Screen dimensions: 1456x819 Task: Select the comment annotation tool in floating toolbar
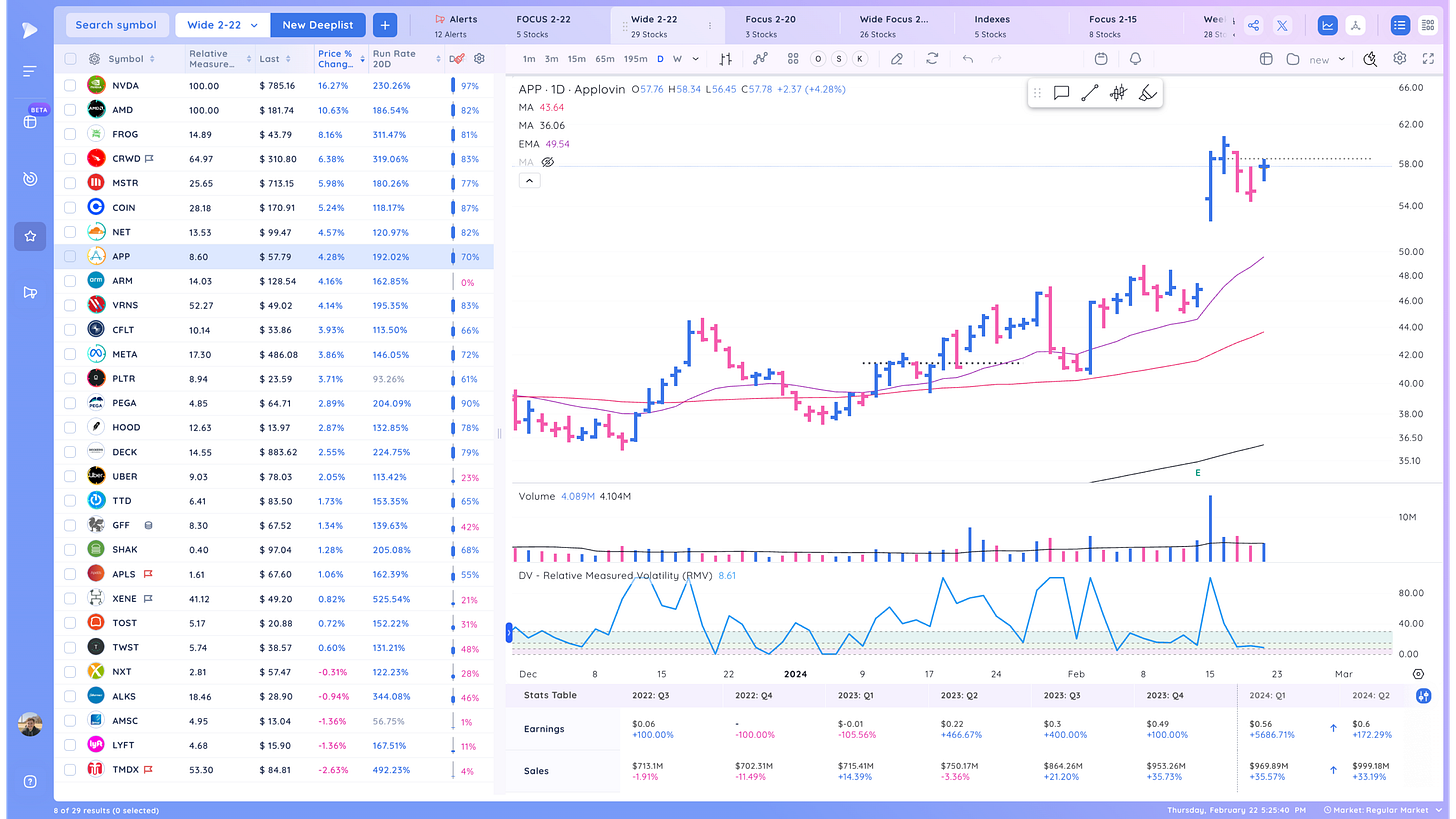(x=1062, y=93)
